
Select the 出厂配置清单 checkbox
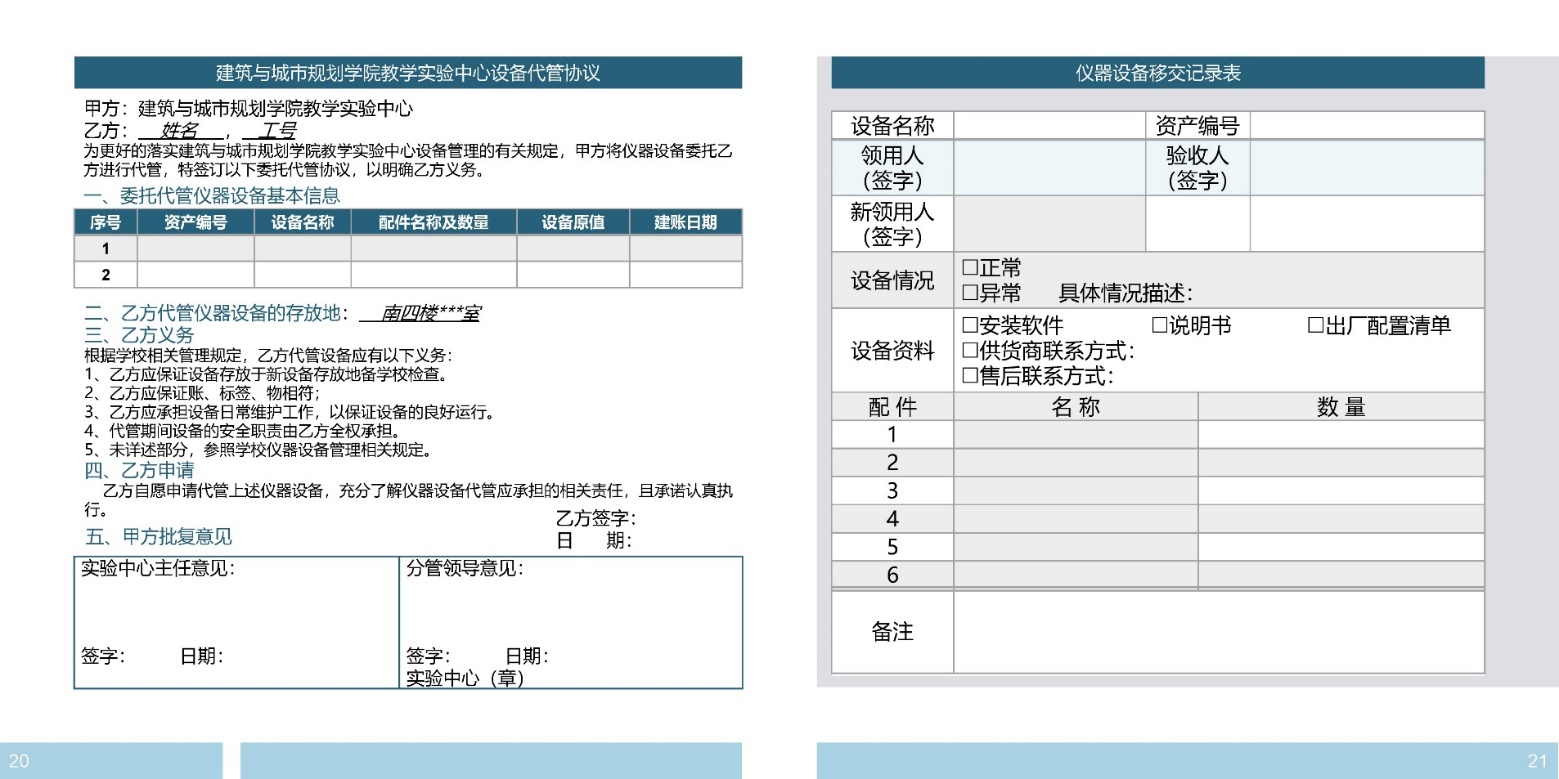(x=1316, y=326)
